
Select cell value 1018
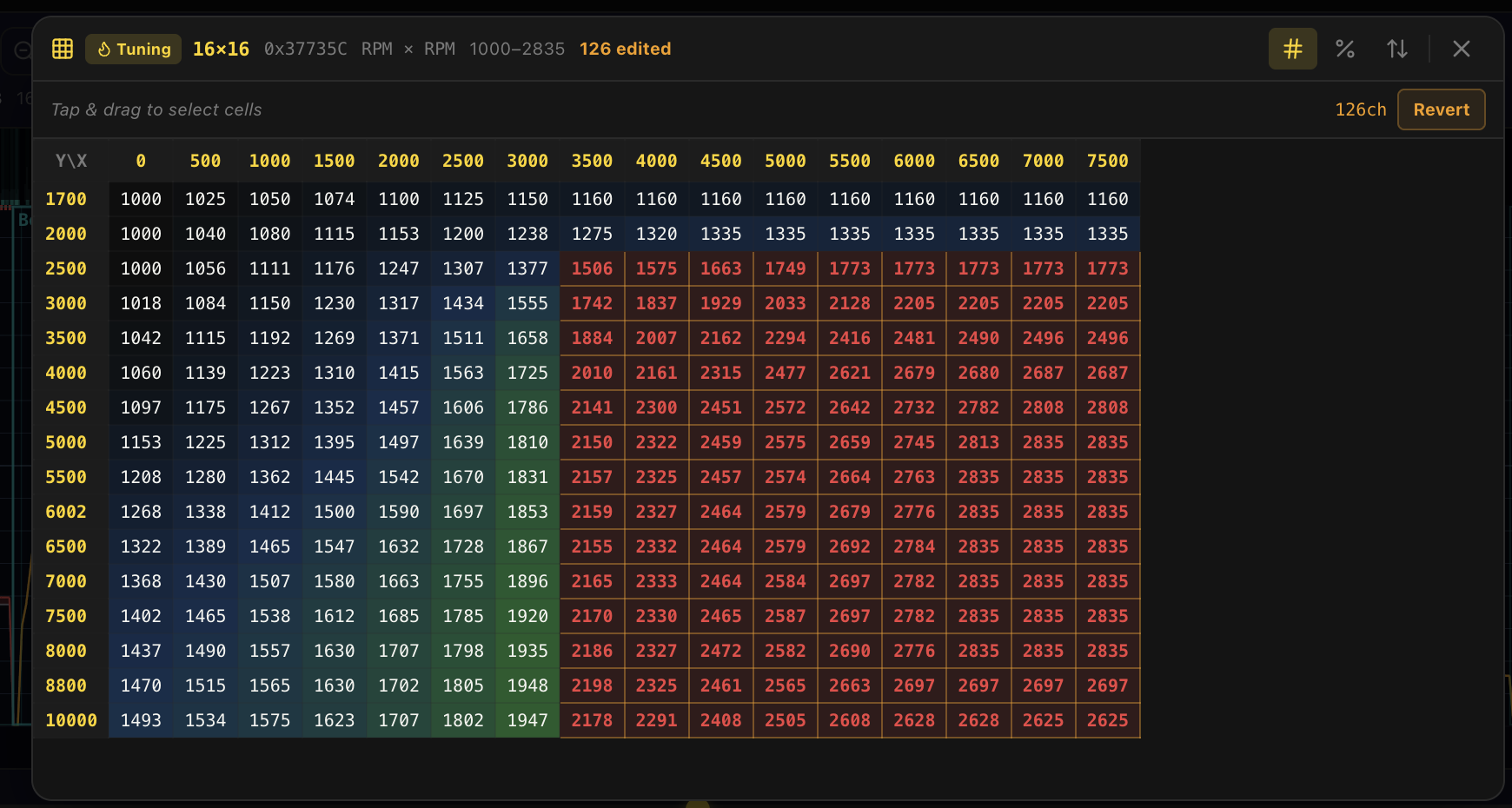click(x=141, y=303)
